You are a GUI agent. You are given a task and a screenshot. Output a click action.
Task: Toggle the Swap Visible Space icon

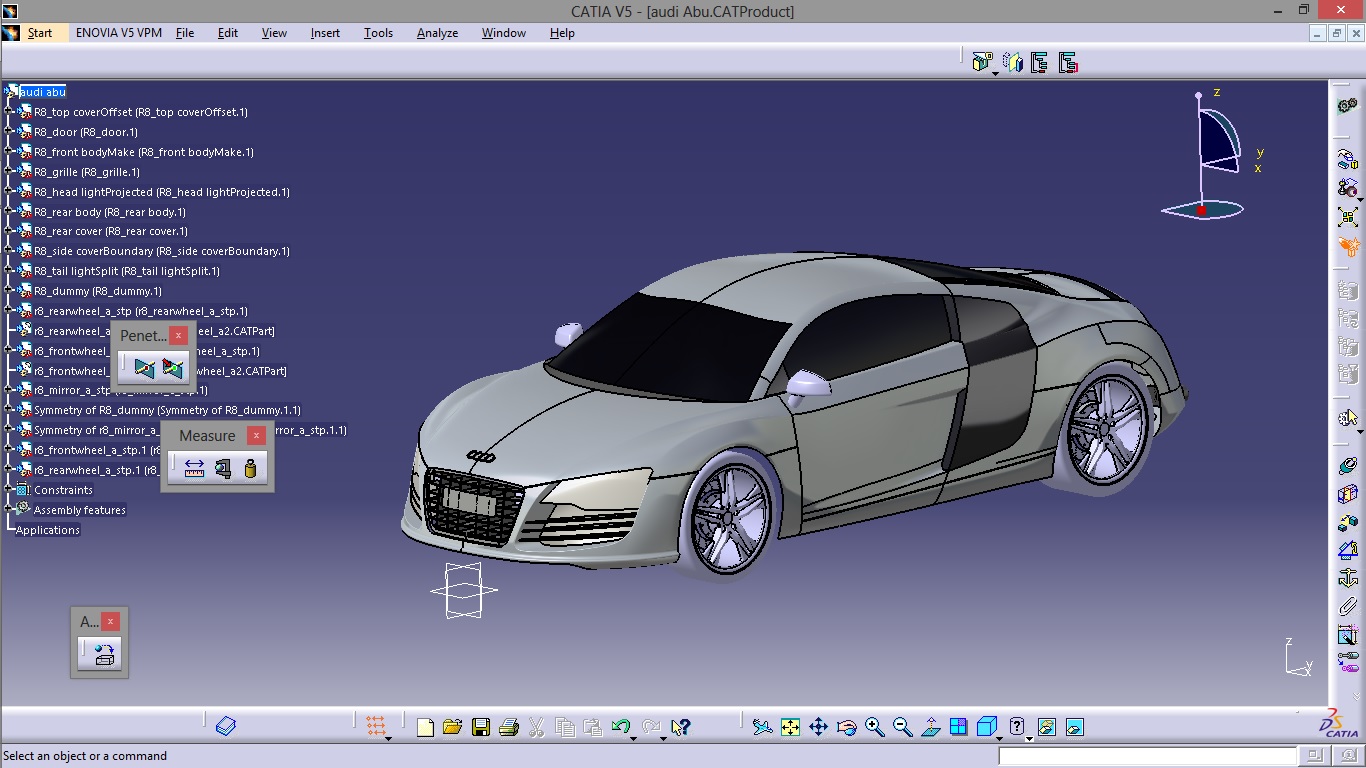click(x=1074, y=727)
